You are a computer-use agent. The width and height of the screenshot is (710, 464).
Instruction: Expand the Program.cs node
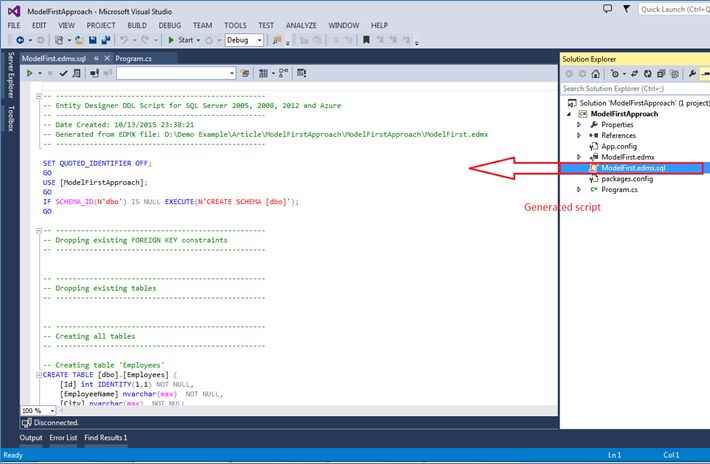579,190
